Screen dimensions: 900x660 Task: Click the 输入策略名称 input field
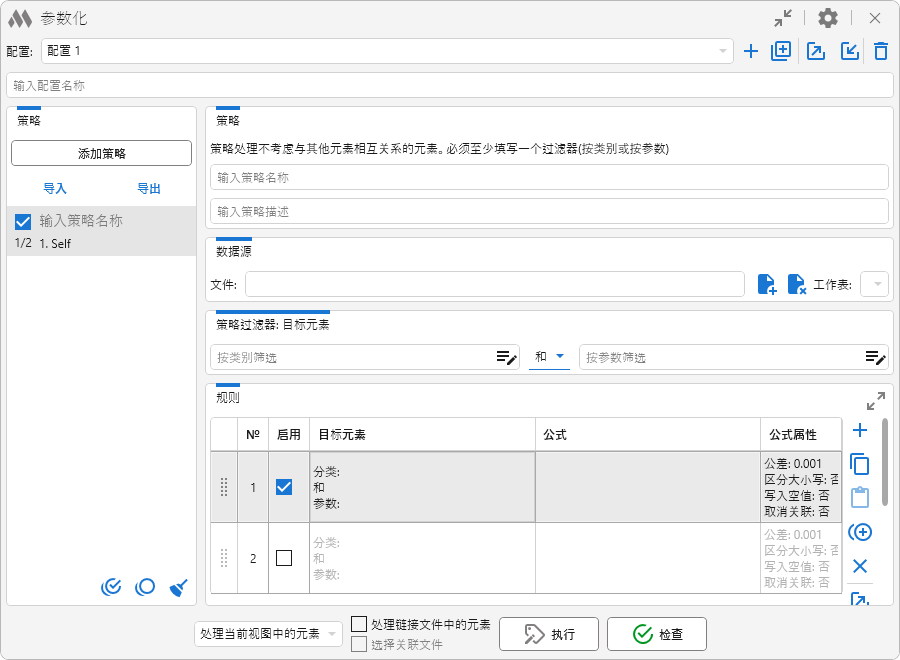pyautogui.click(x=549, y=177)
